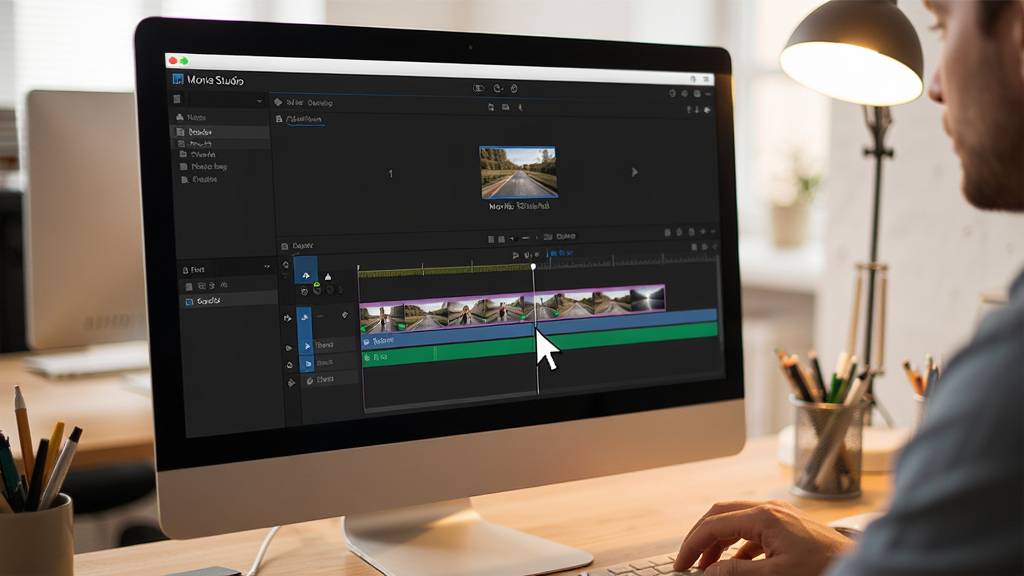Viewport: 1024px width, 576px height.
Task: Toggle the blue play-arrow tile on the blue track
Action: click(x=306, y=345)
